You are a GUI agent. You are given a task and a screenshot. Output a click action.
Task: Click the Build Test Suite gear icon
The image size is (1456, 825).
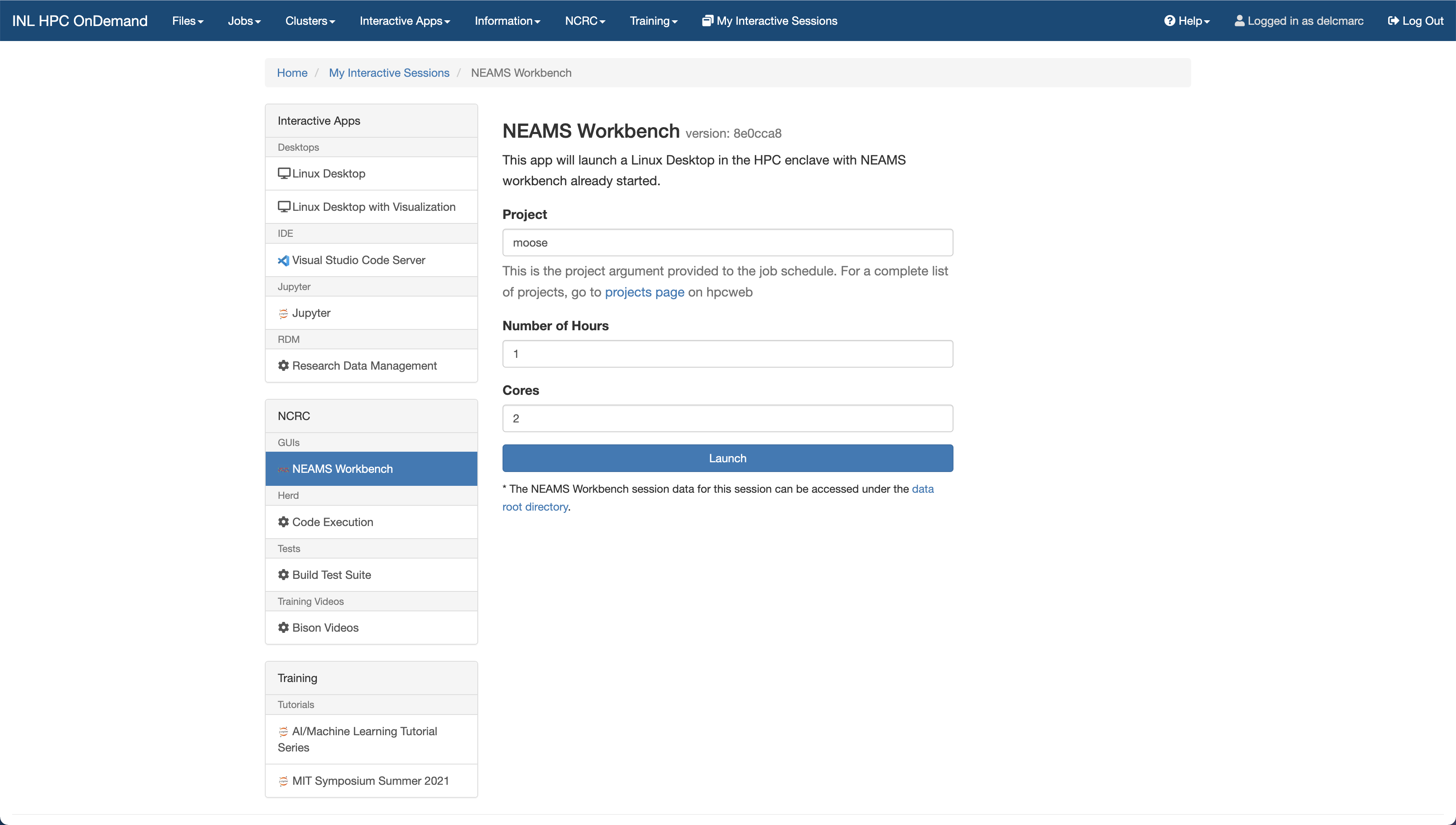(283, 574)
